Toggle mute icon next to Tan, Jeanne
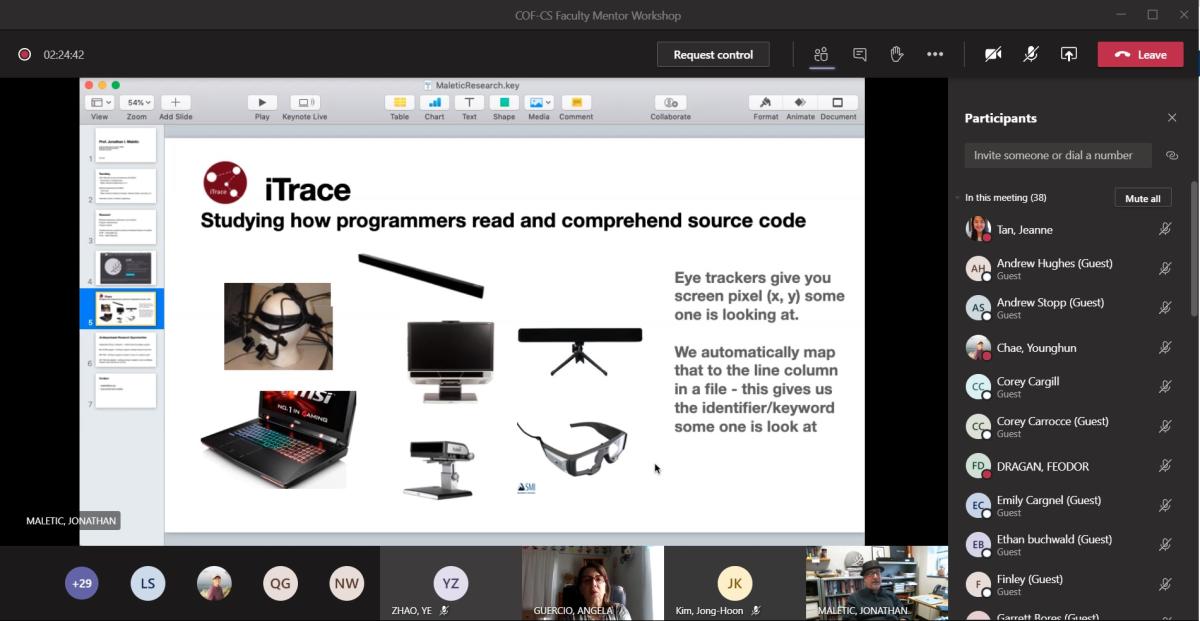This screenshot has height=621, width=1200. click(1165, 229)
